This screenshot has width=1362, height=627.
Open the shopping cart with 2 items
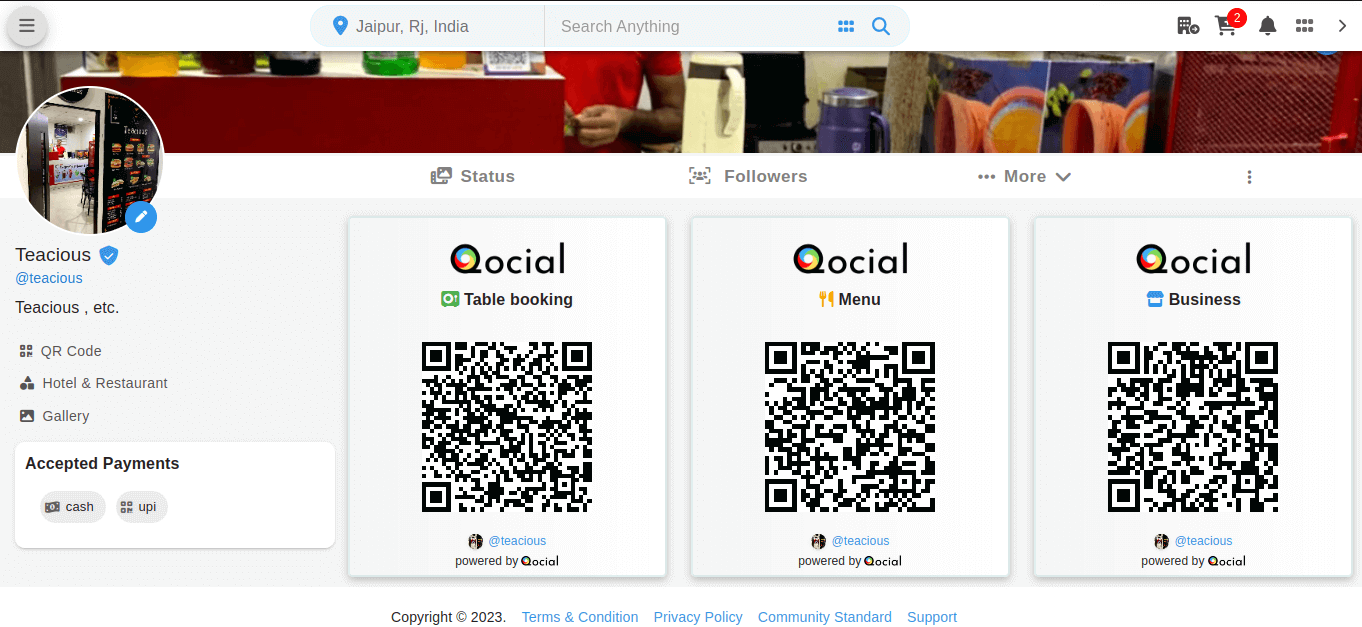pyautogui.click(x=1227, y=25)
